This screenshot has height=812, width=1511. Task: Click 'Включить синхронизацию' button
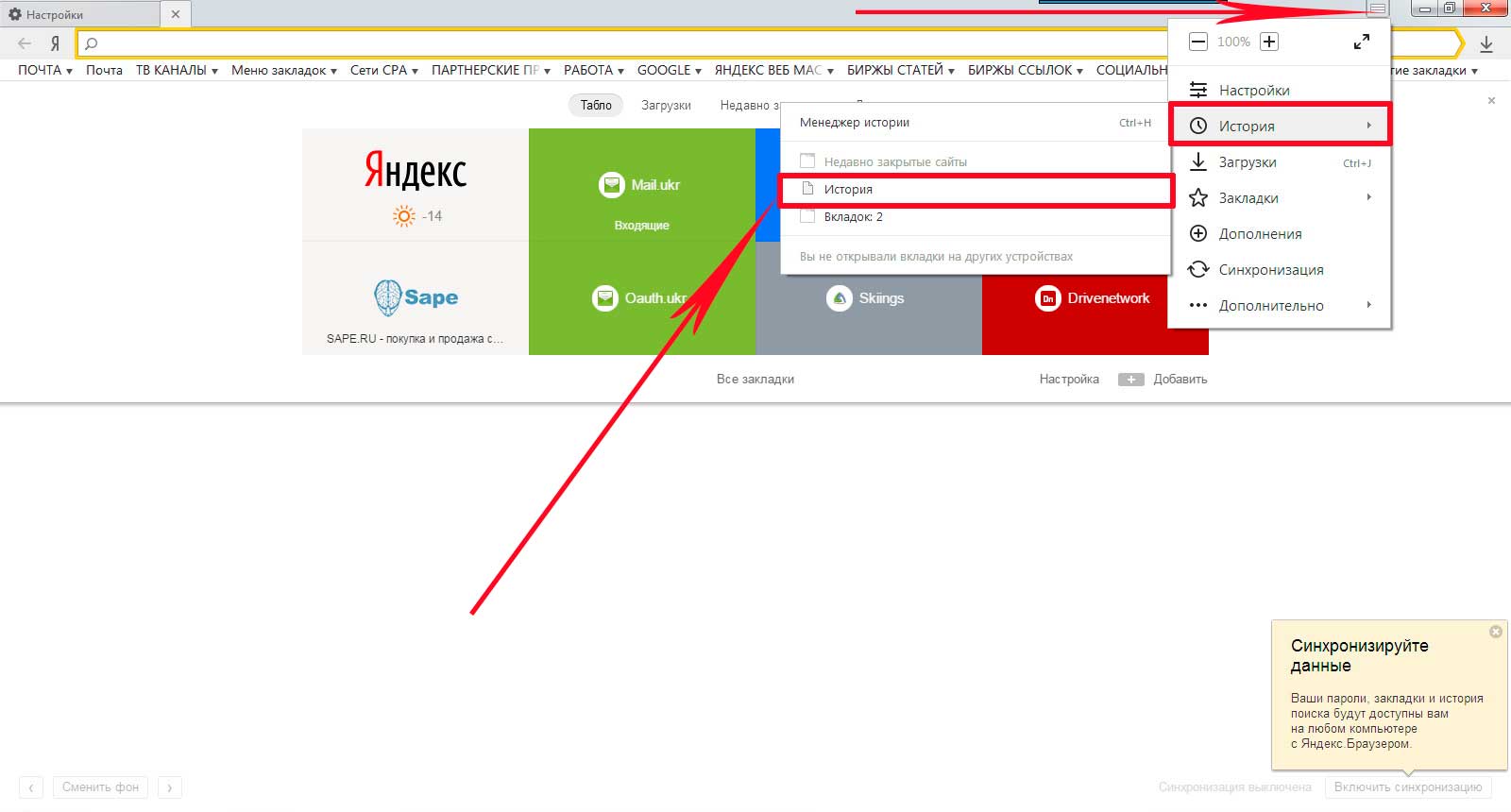tap(1408, 787)
